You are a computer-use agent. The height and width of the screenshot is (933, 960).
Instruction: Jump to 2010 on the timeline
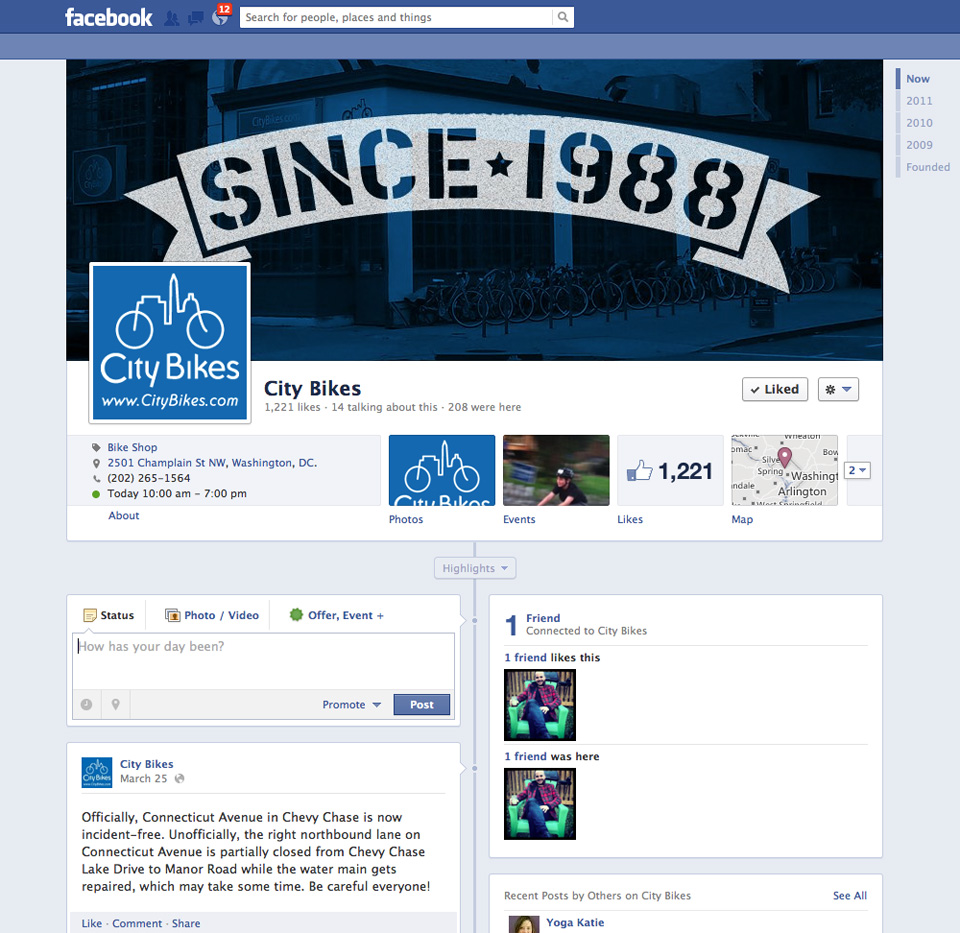pyautogui.click(x=919, y=123)
